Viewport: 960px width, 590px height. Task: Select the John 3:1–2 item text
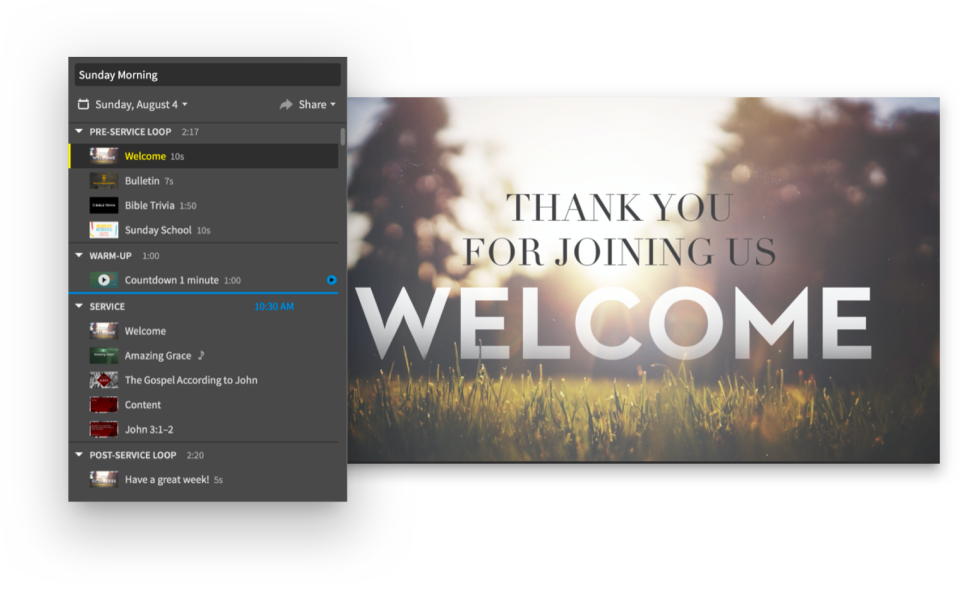point(149,430)
